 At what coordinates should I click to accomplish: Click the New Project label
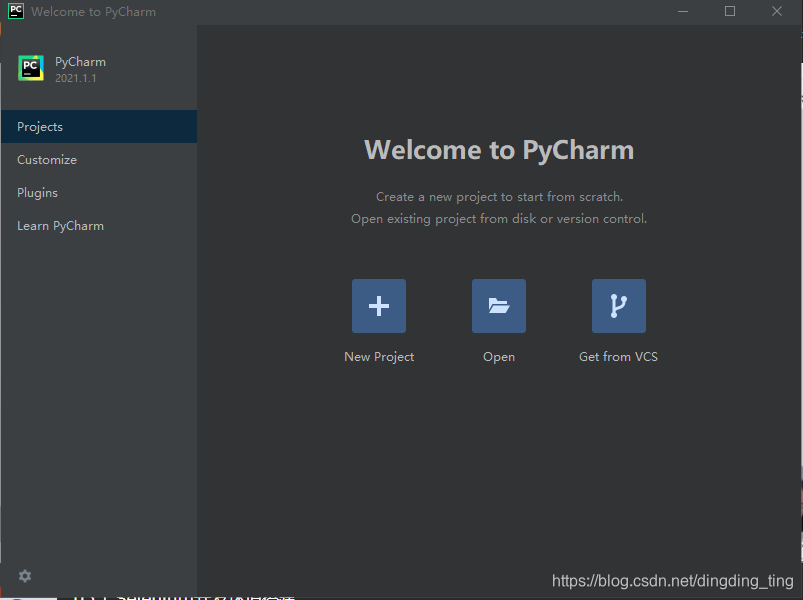pyautogui.click(x=379, y=357)
